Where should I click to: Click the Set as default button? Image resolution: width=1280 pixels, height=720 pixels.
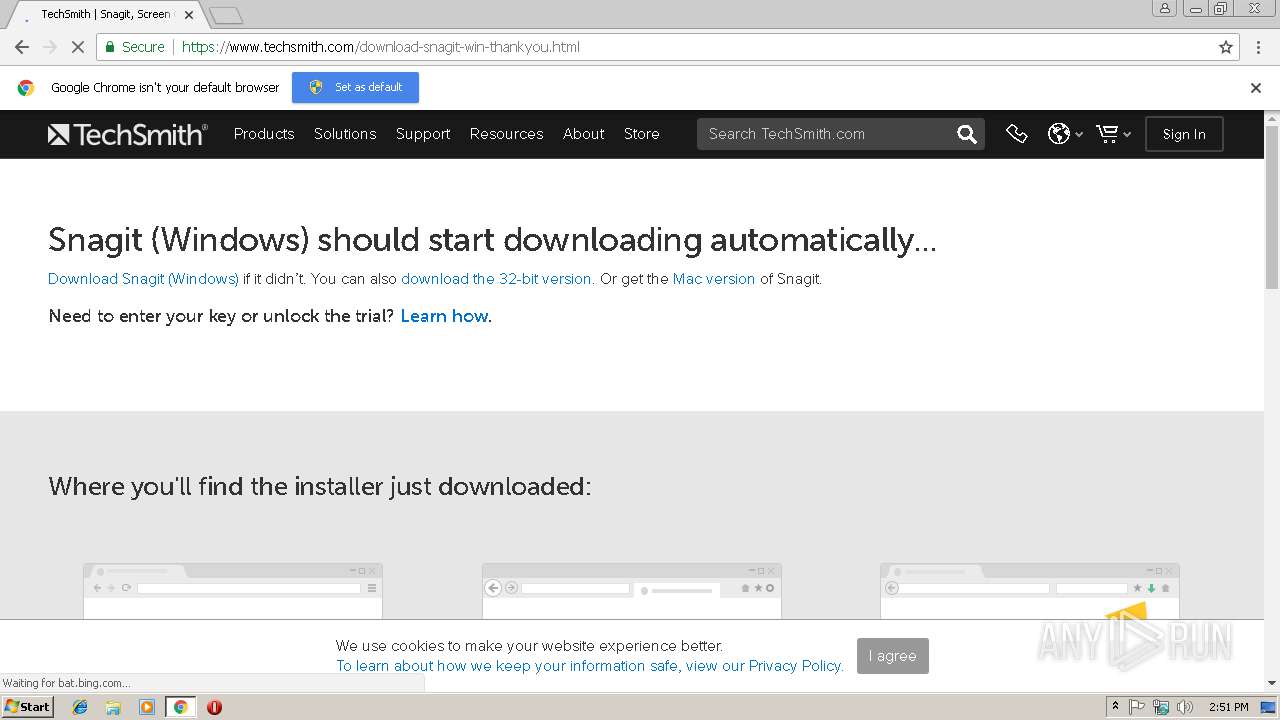pos(355,87)
